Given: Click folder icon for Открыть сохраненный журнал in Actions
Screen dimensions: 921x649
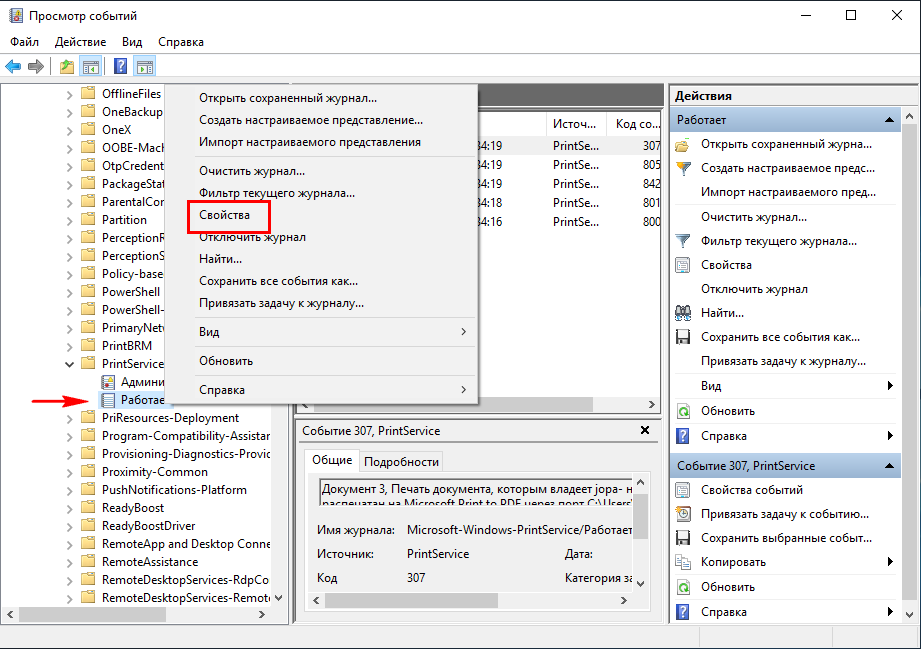Looking at the screenshot, I should pyautogui.click(x=683, y=145).
